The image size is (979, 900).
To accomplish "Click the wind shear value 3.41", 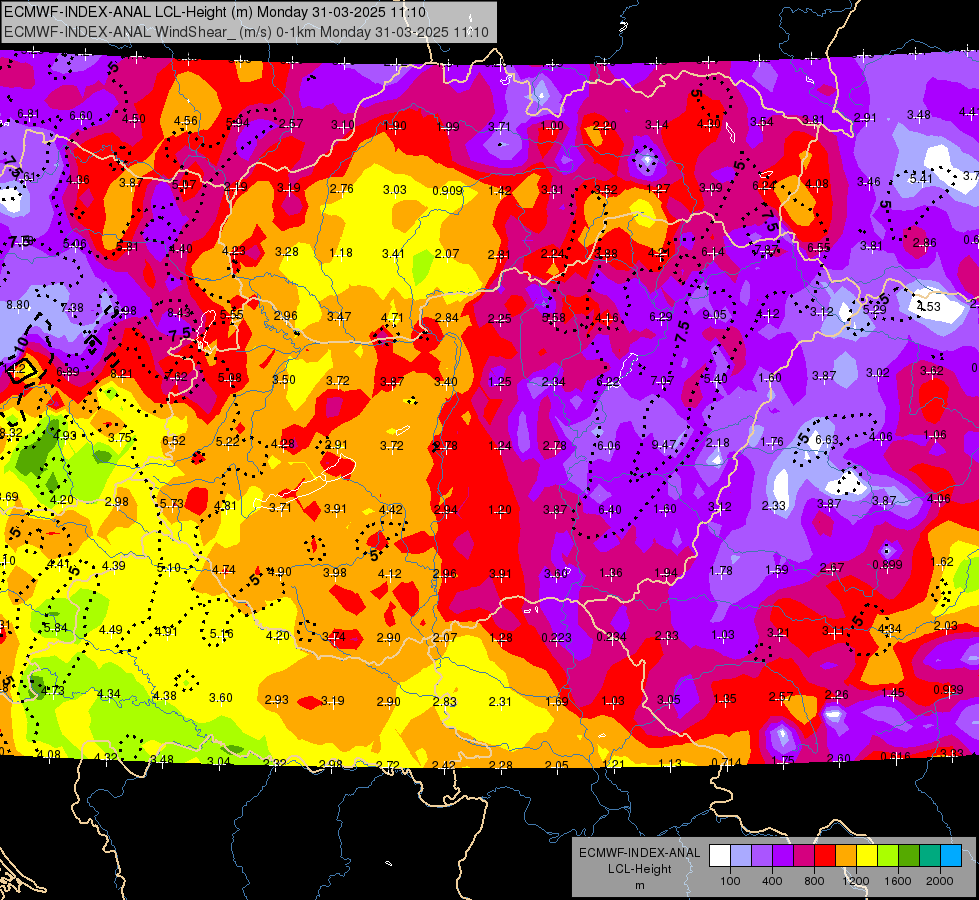I will [x=394, y=253].
